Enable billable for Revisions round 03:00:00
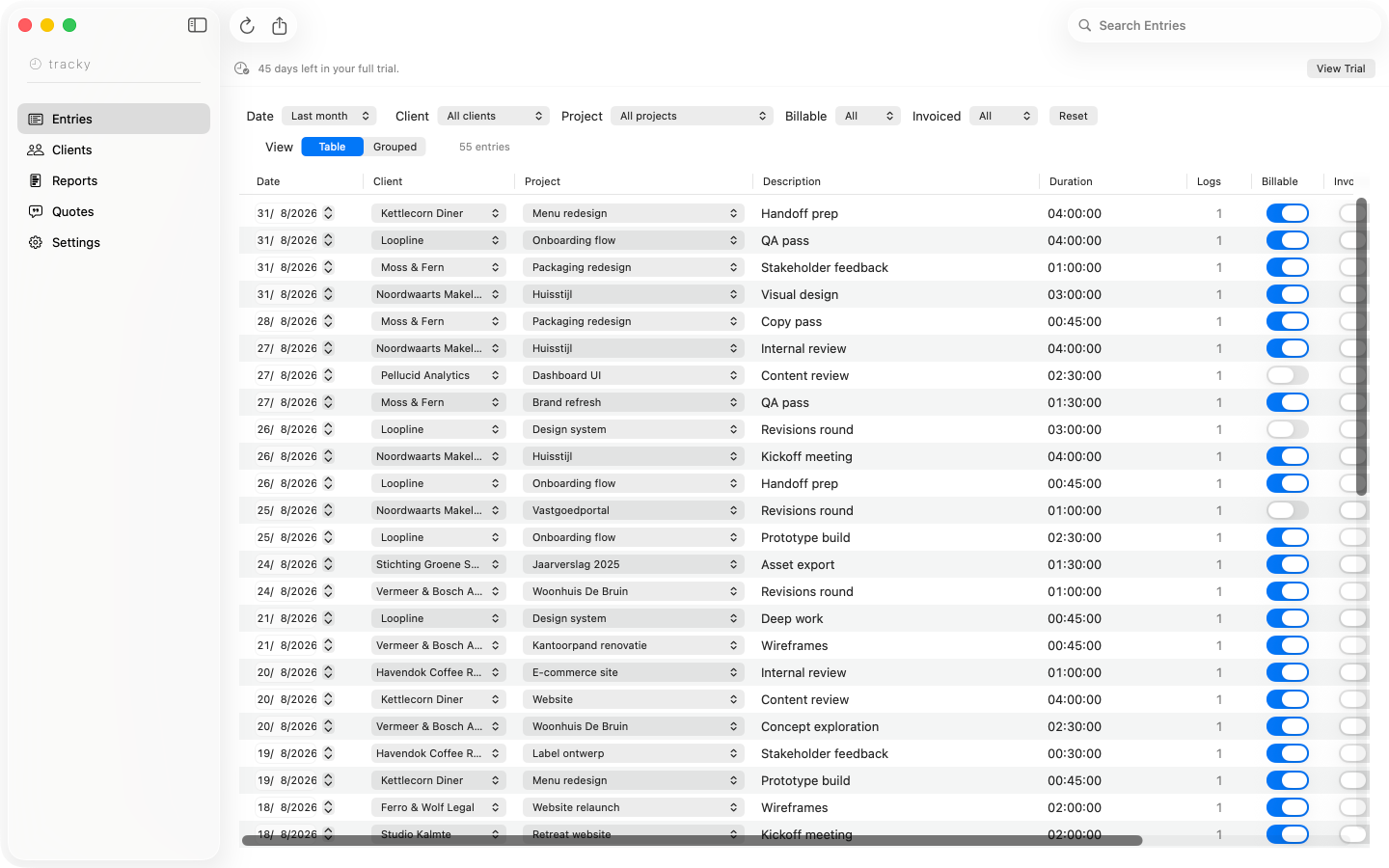 (1288, 430)
